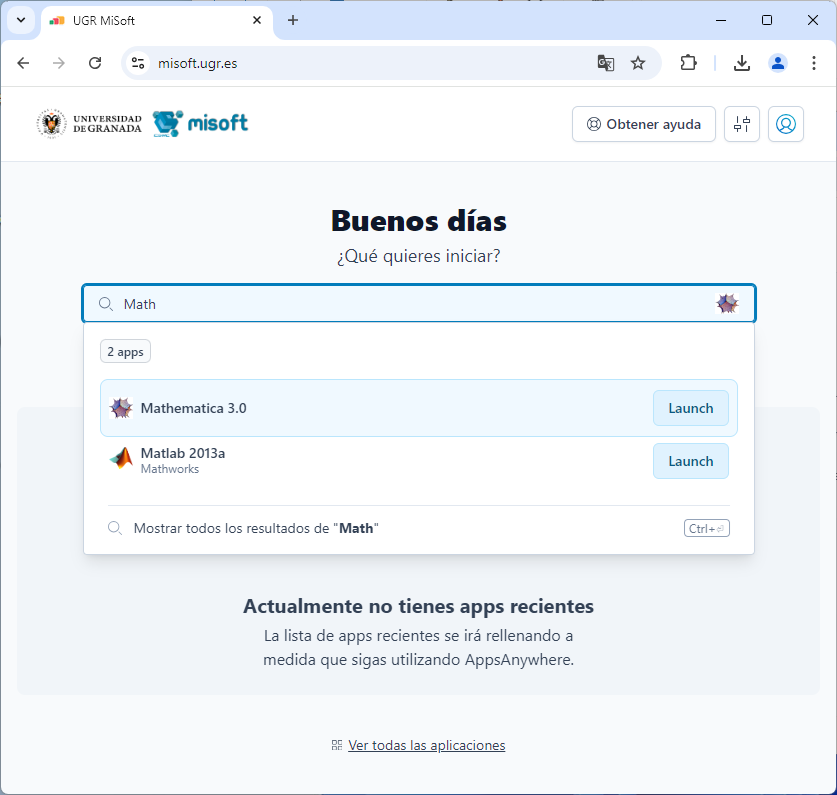Select the Mathematica 3.0 result row

point(418,408)
